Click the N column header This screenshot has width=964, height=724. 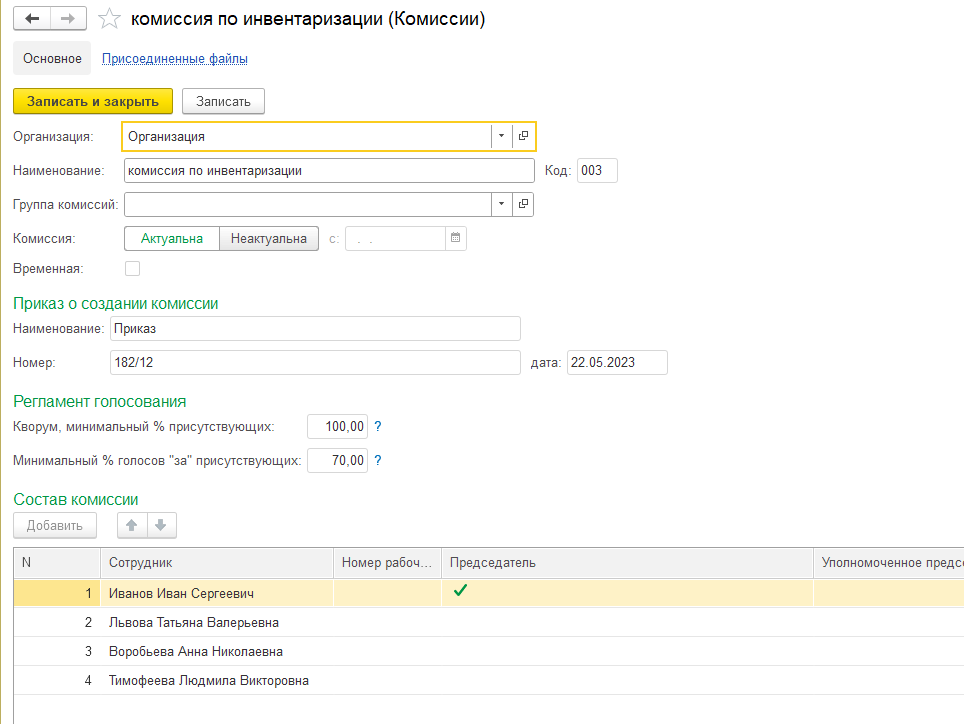57,562
